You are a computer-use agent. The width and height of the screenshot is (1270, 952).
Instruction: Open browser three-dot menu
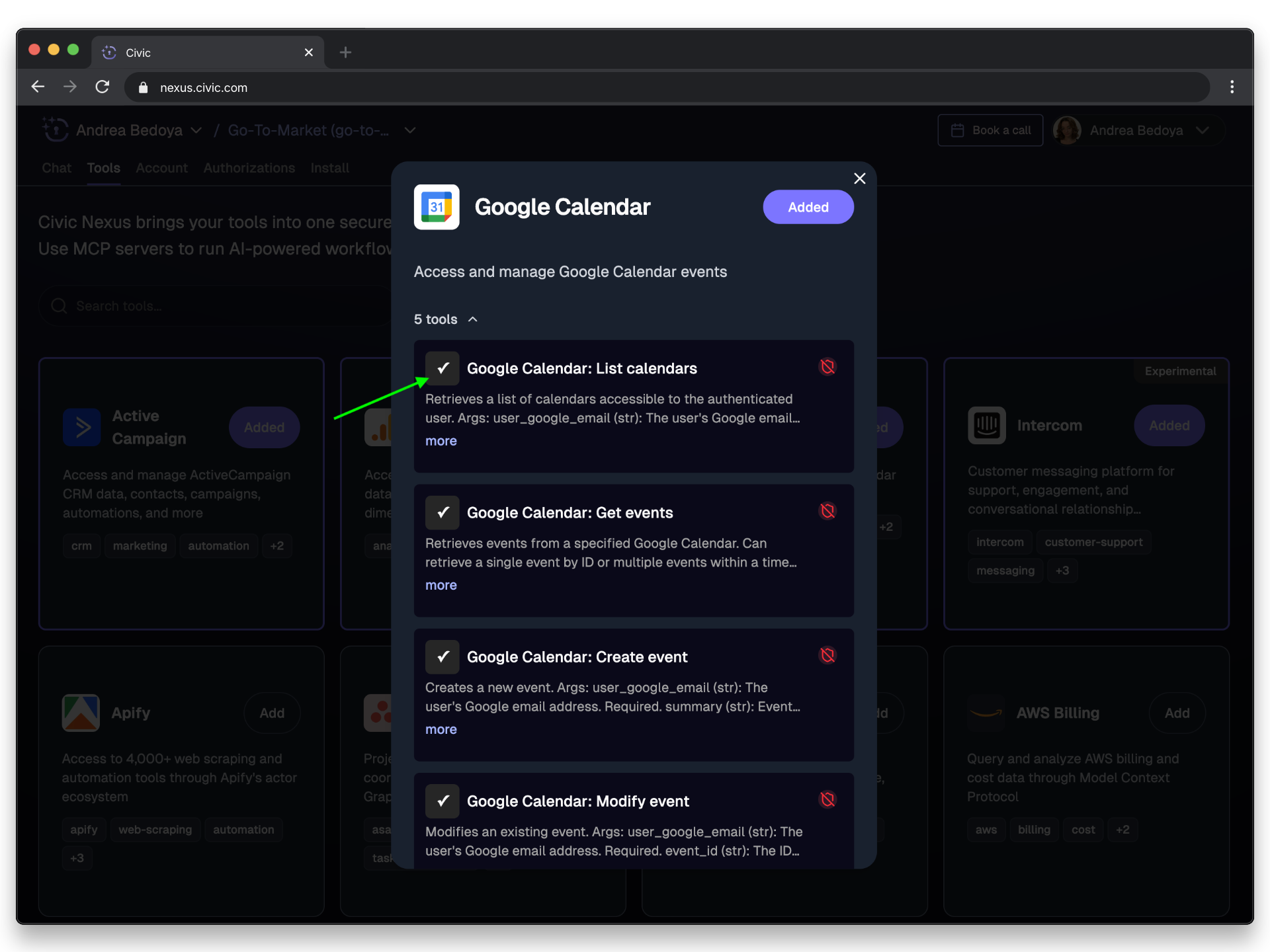1232,87
